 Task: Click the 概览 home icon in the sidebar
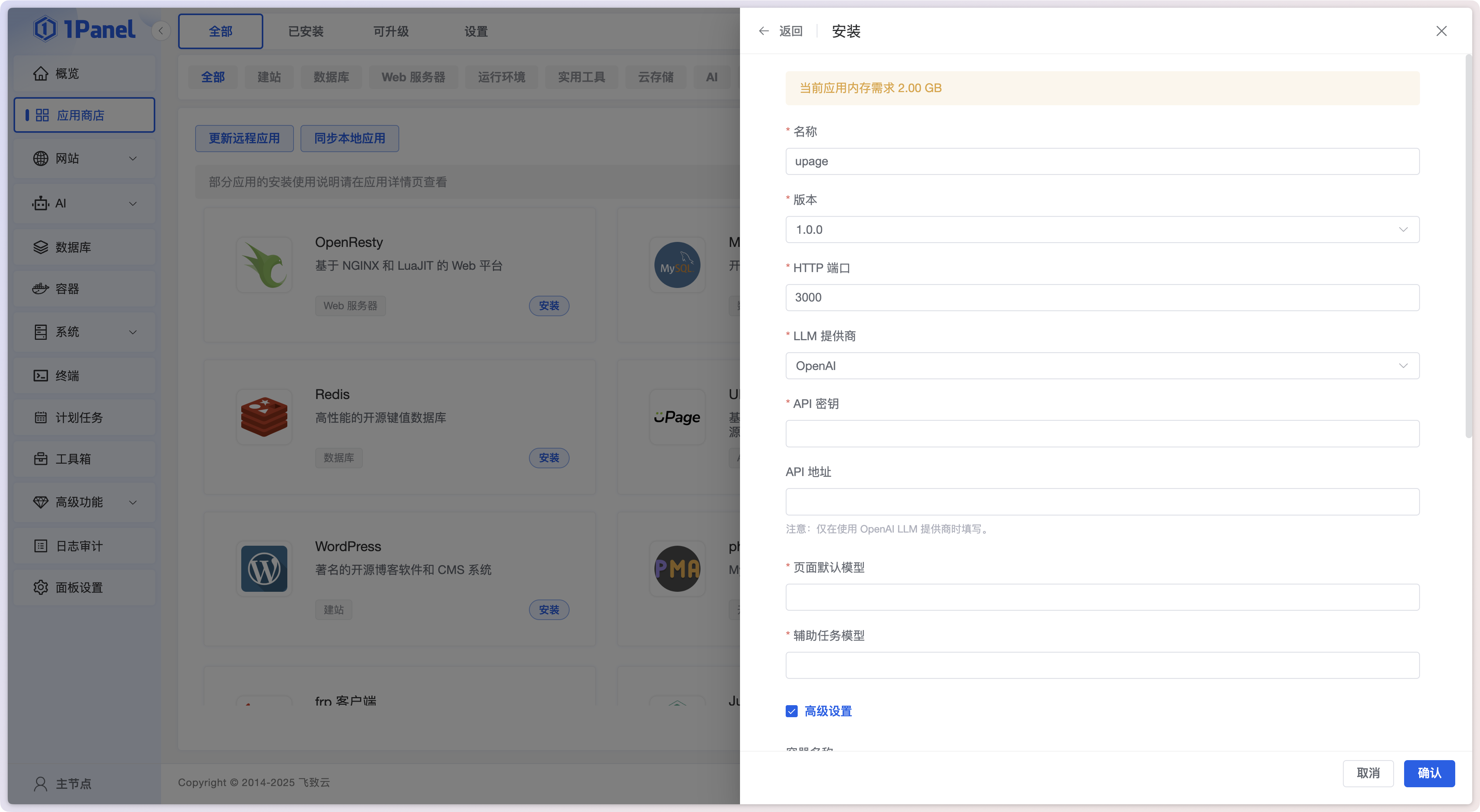click(x=40, y=74)
